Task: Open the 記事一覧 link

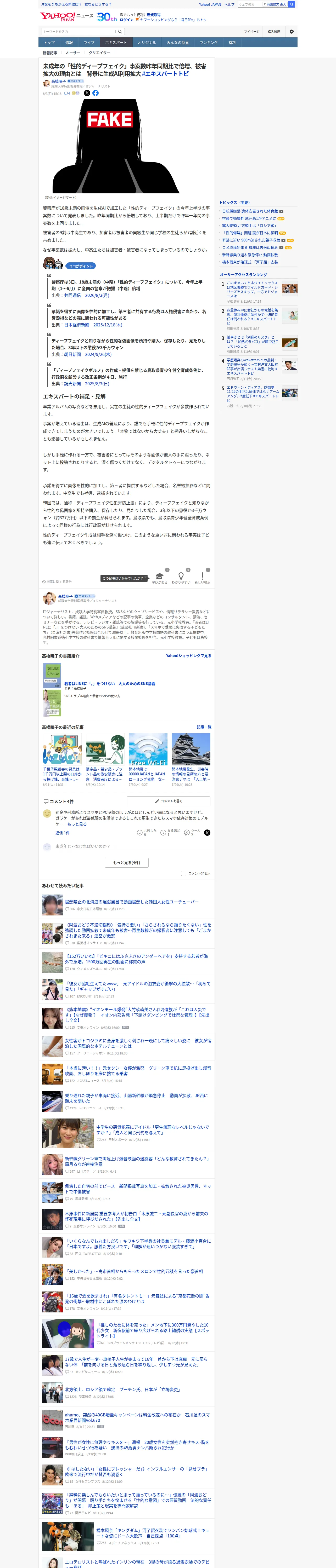Action: click(204, 727)
